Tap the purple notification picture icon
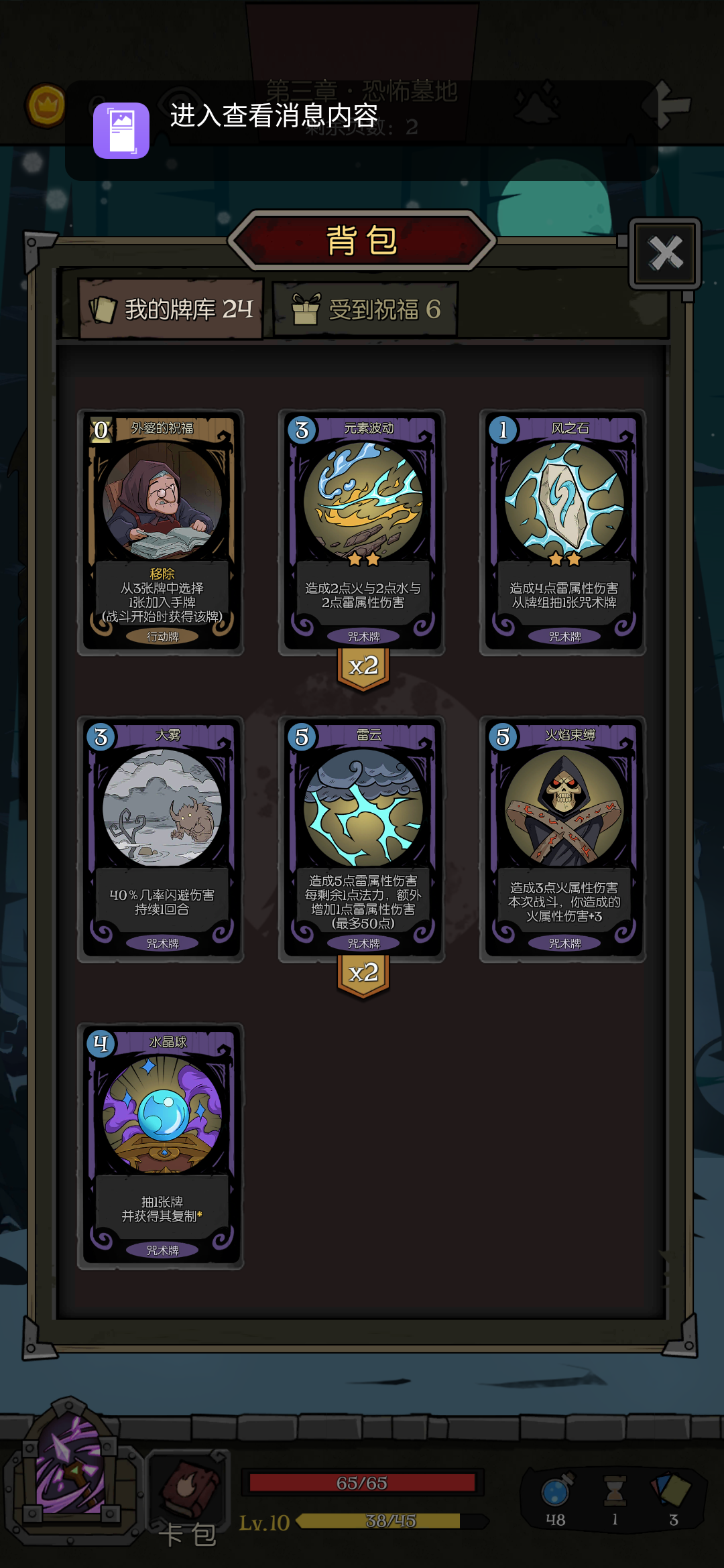 click(121, 131)
